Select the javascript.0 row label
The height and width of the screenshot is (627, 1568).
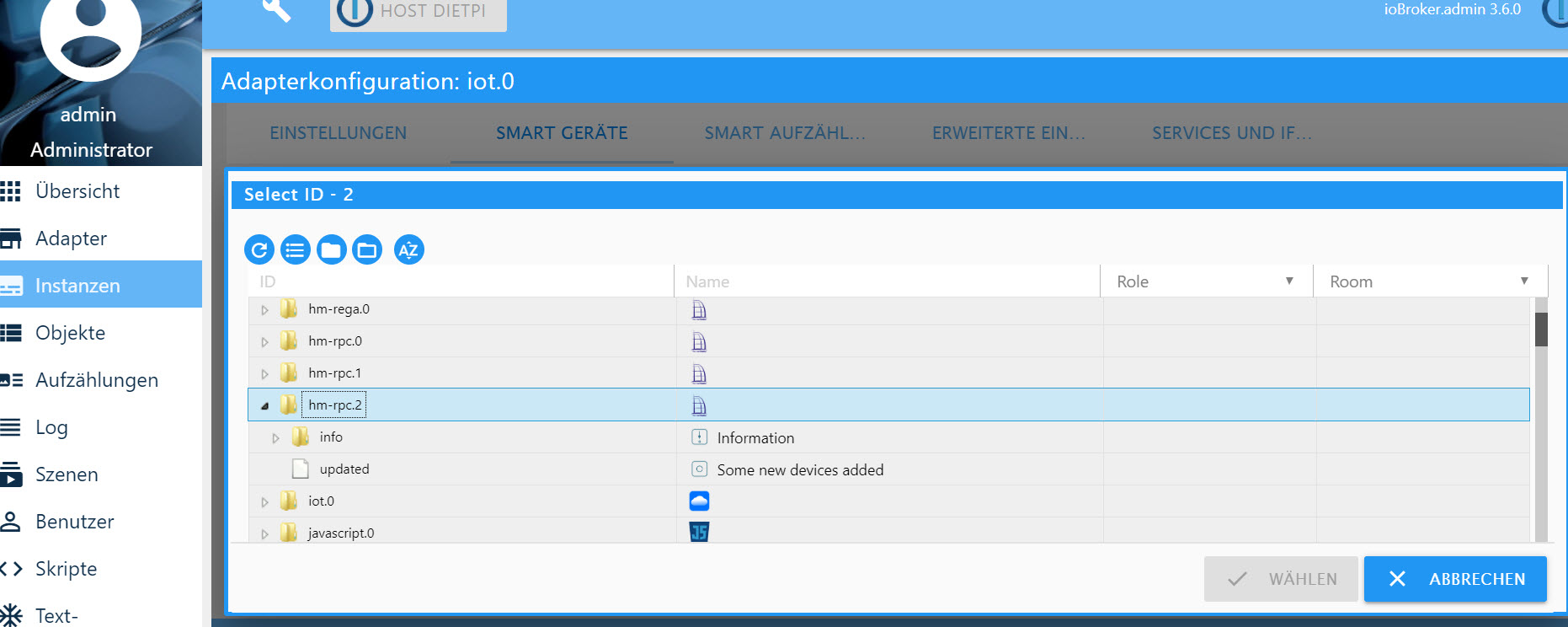pos(341,533)
